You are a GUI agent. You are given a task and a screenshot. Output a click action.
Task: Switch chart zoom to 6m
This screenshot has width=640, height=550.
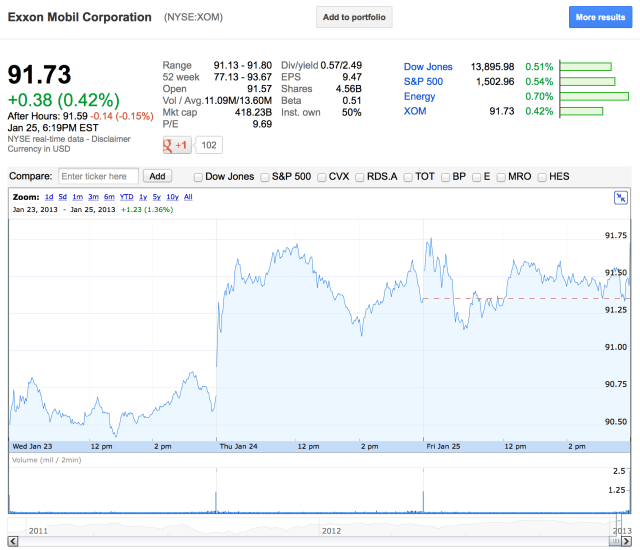coord(108,197)
